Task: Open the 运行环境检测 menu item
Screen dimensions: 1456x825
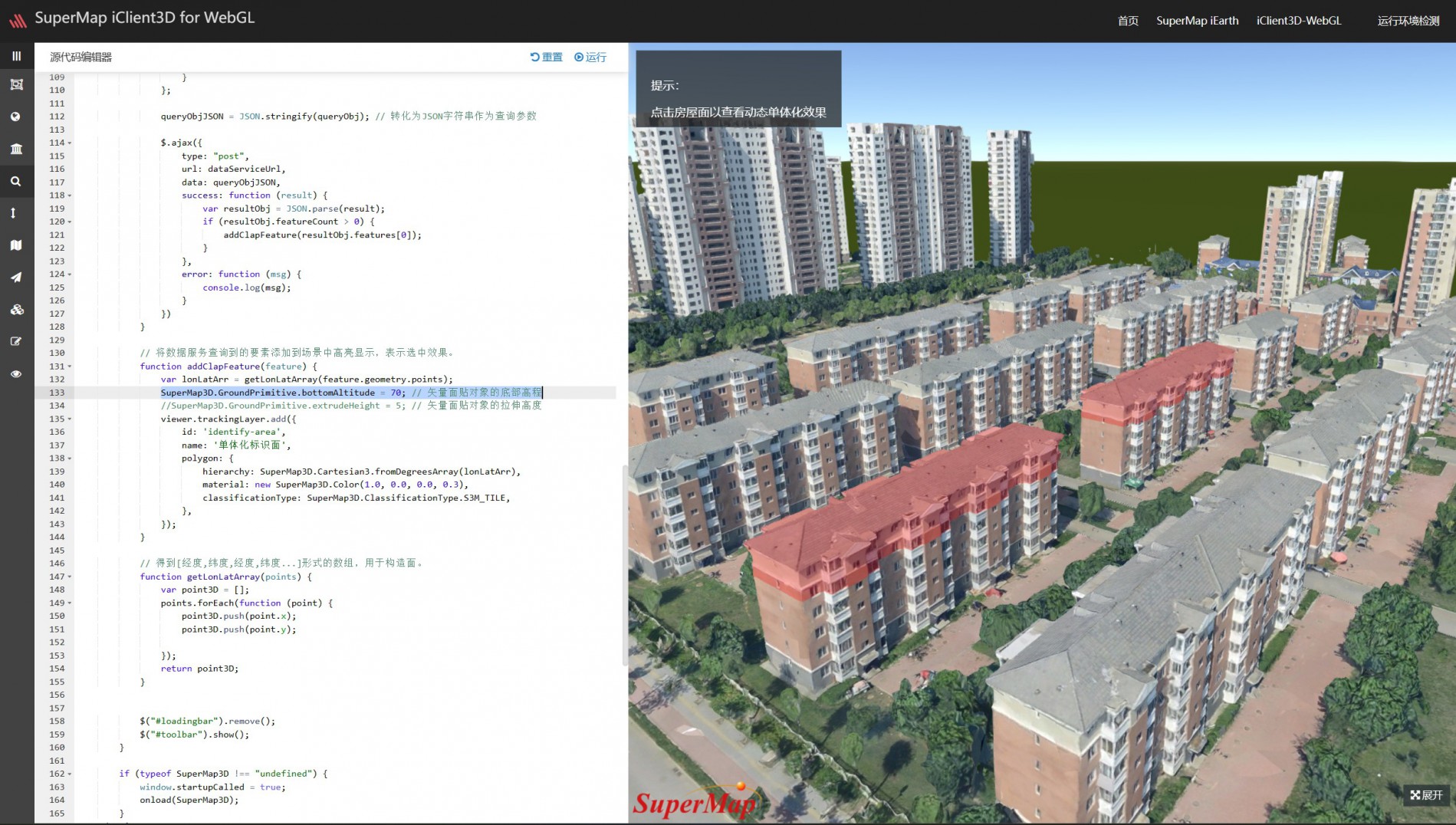Action: [1408, 21]
